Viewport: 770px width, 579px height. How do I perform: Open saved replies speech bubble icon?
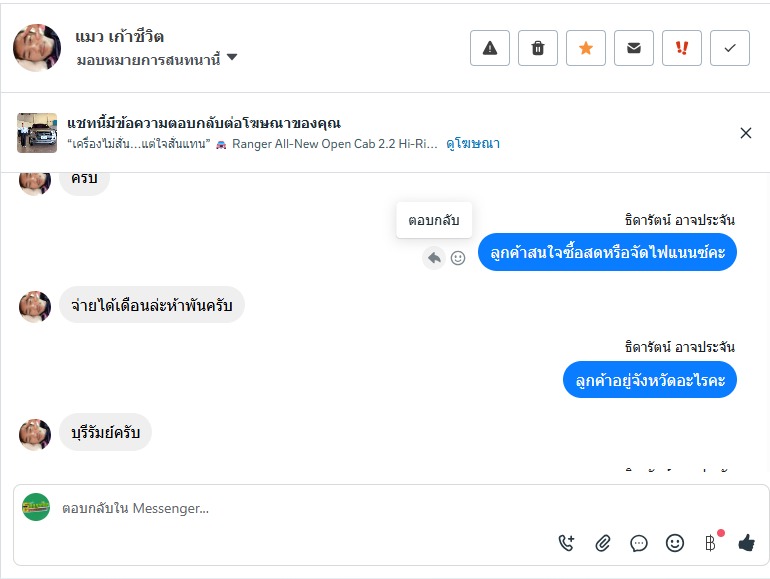[639, 543]
